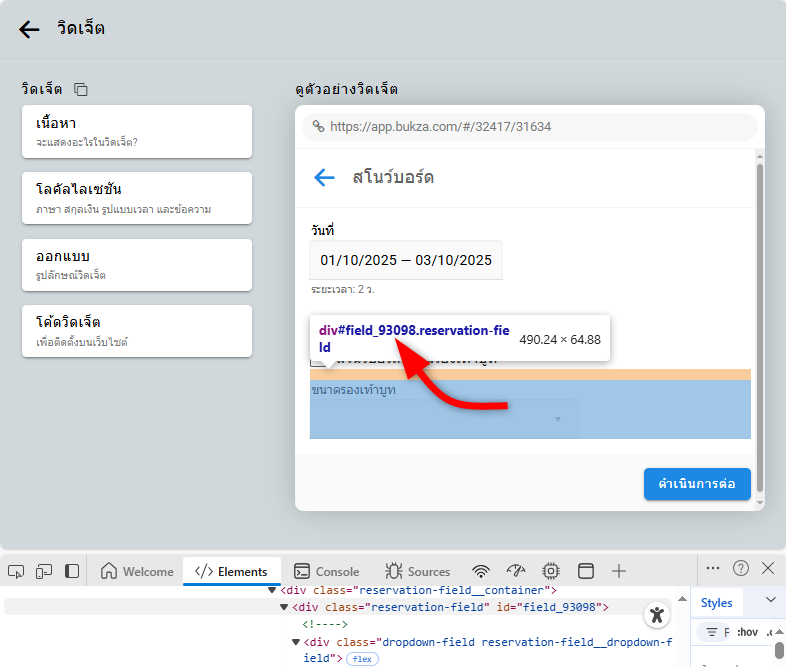Click the DevTools sidebar dock icon
The width and height of the screenshot is (786, 667).
[72, 571]
